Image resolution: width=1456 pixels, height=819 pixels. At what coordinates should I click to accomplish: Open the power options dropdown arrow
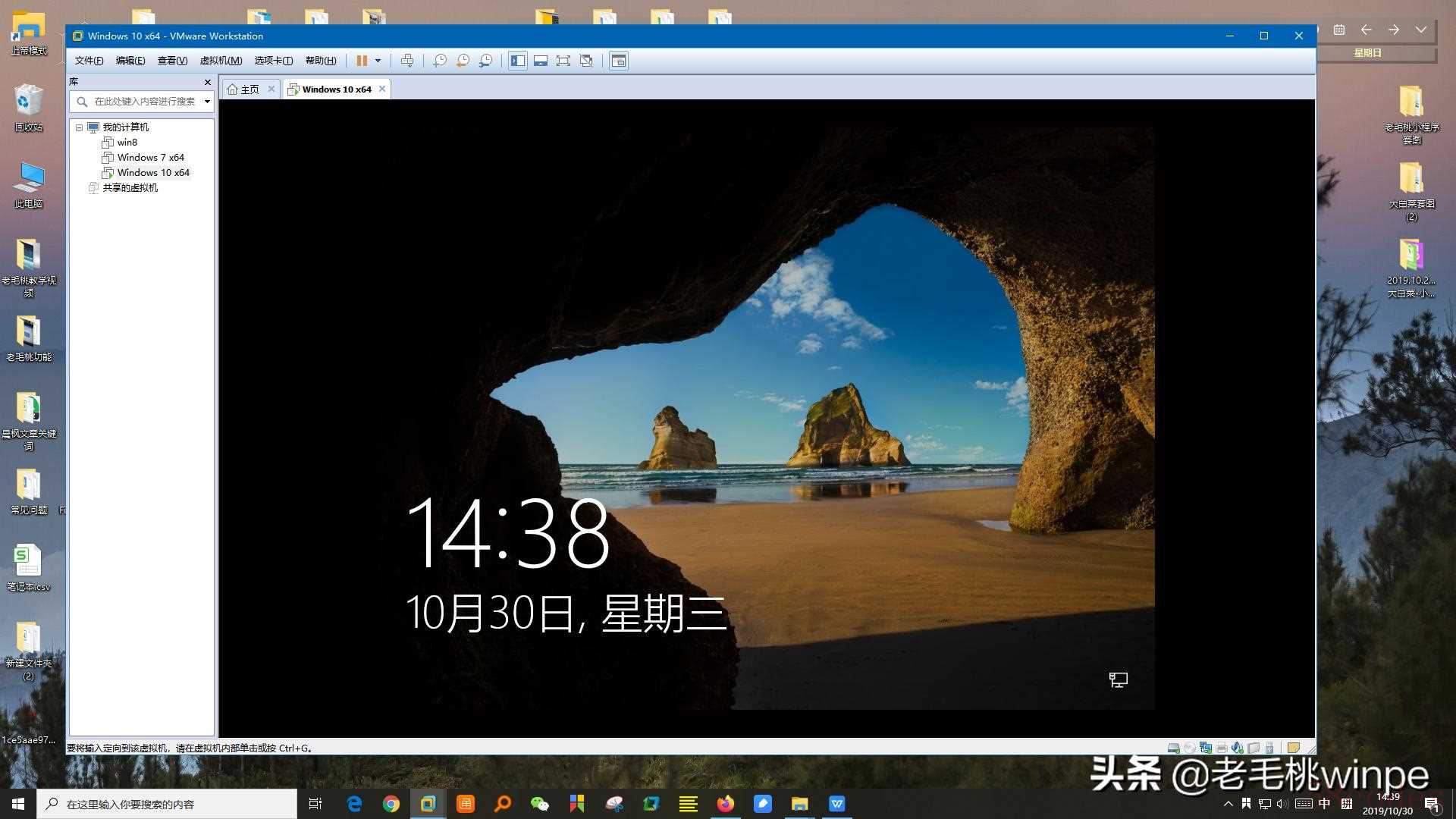[378, 61]
